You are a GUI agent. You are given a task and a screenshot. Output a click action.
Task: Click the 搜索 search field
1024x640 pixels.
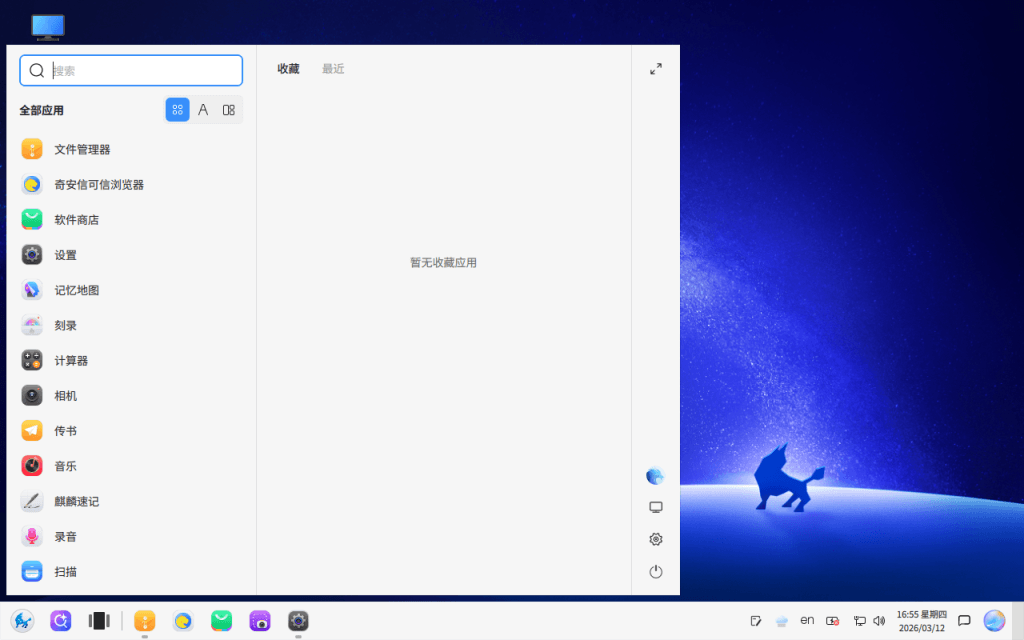(x=131, y=71)
